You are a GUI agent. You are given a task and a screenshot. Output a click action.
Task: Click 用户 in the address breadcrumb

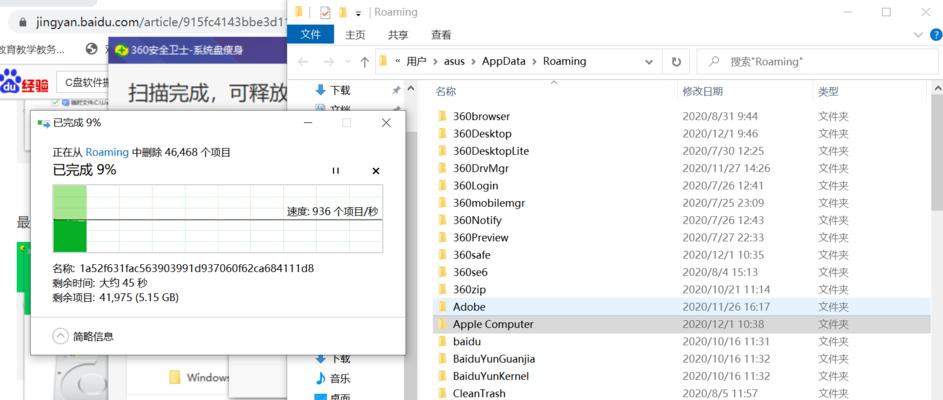coord(416,61)
